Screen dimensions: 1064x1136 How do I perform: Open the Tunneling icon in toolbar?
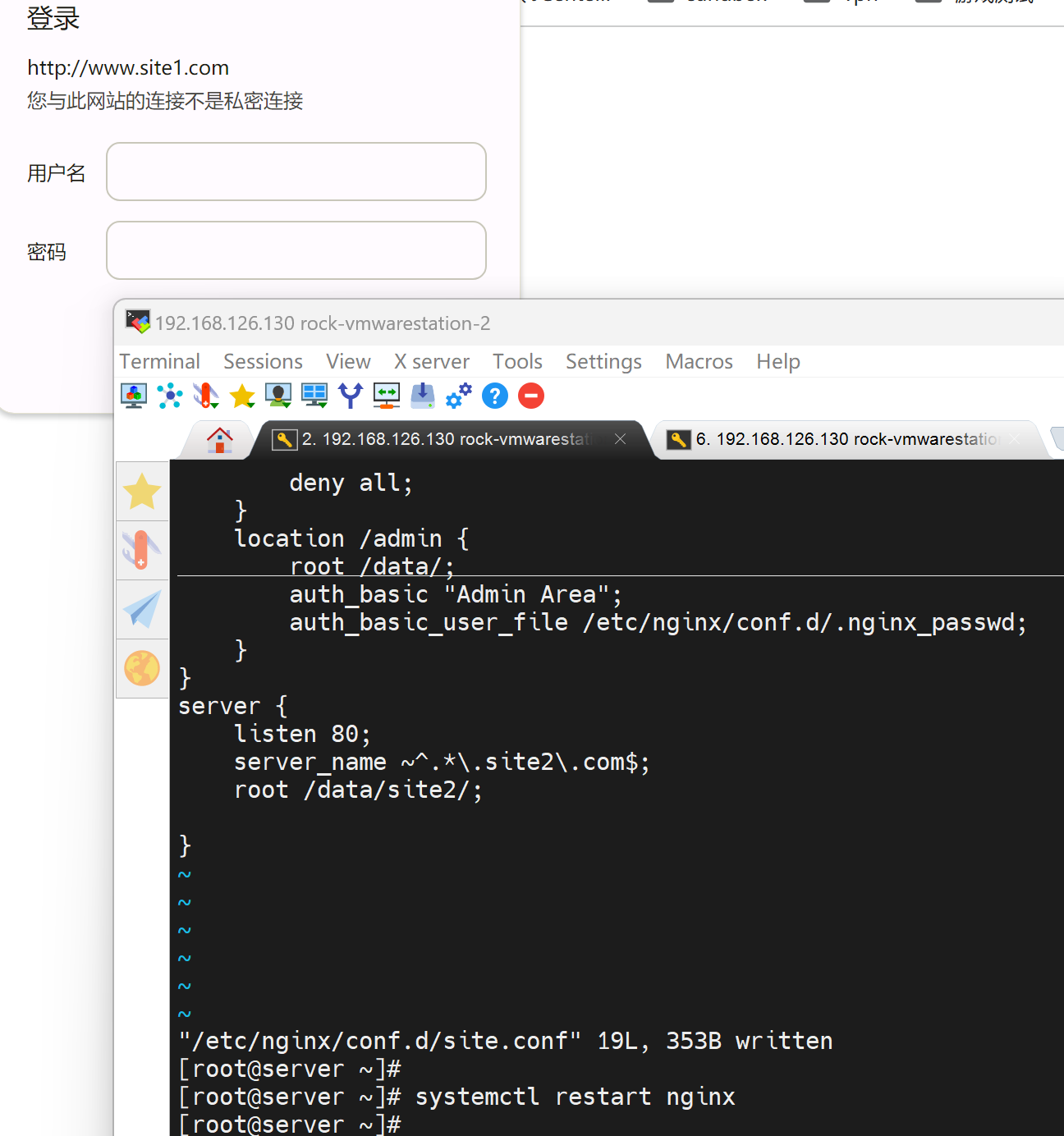pyautogui.click(x=387, y=396)
